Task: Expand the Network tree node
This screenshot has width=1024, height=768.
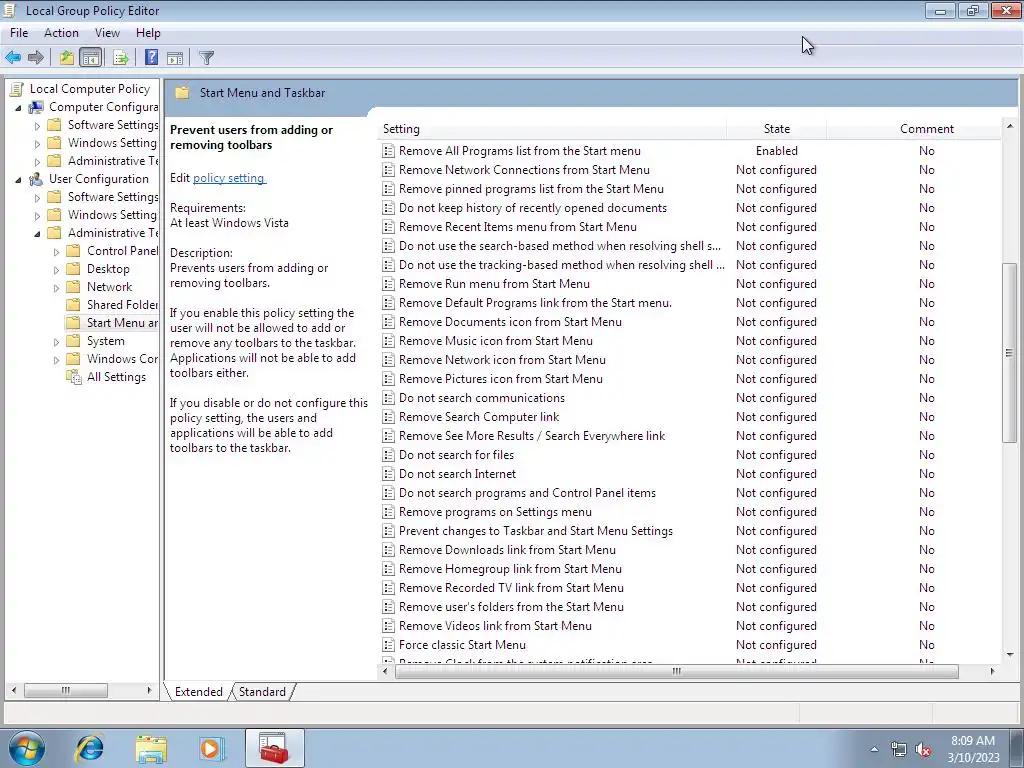Action: pos(56,287)
